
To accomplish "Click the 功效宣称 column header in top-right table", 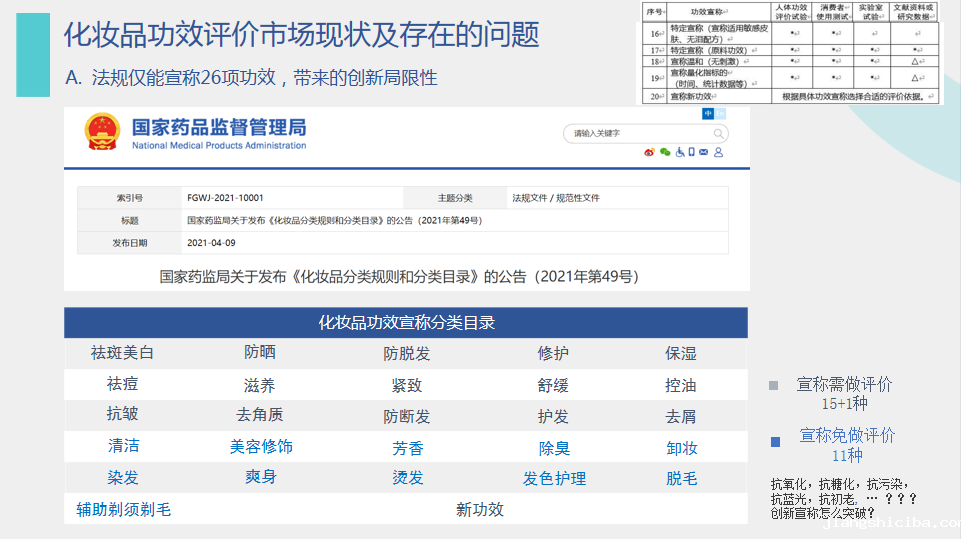I will (x=718, y=12).
